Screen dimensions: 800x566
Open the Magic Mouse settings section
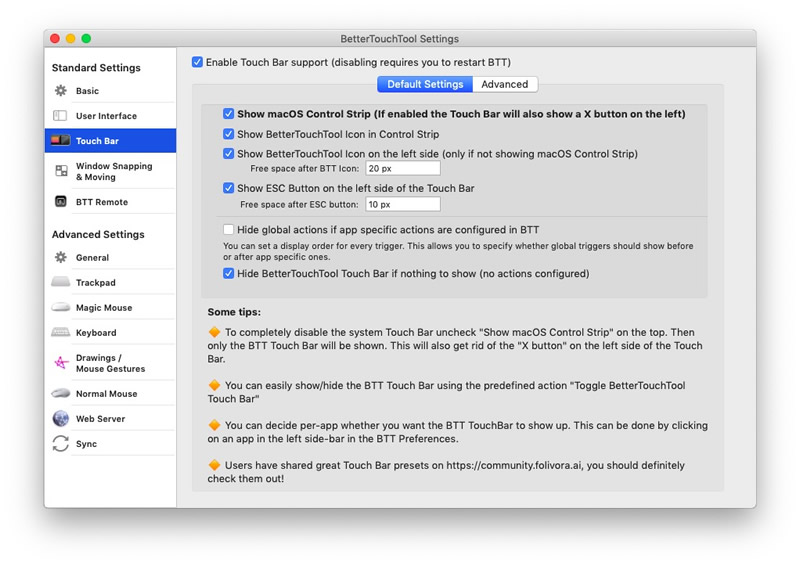[x=110, y=307]
